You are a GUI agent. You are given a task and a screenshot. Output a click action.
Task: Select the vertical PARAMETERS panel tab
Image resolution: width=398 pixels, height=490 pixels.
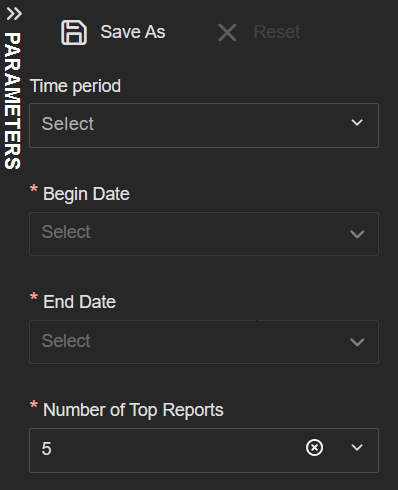[13, 101]
